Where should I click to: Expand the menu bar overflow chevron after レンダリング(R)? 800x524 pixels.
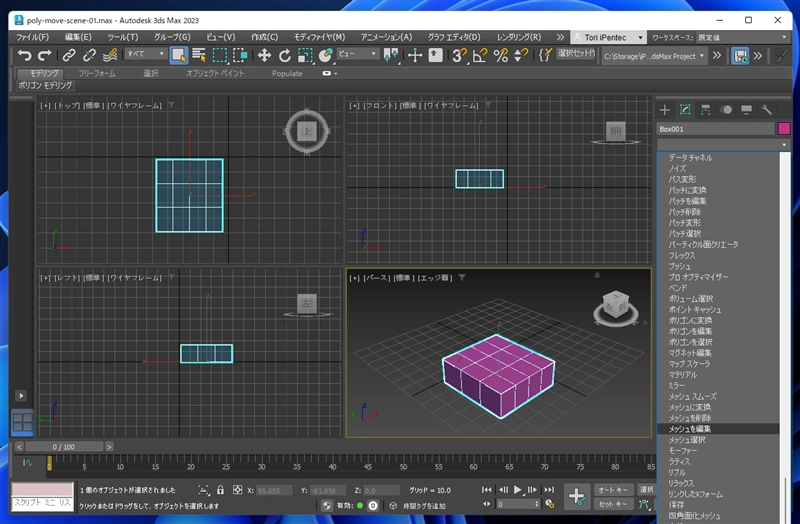coord(560,37)
